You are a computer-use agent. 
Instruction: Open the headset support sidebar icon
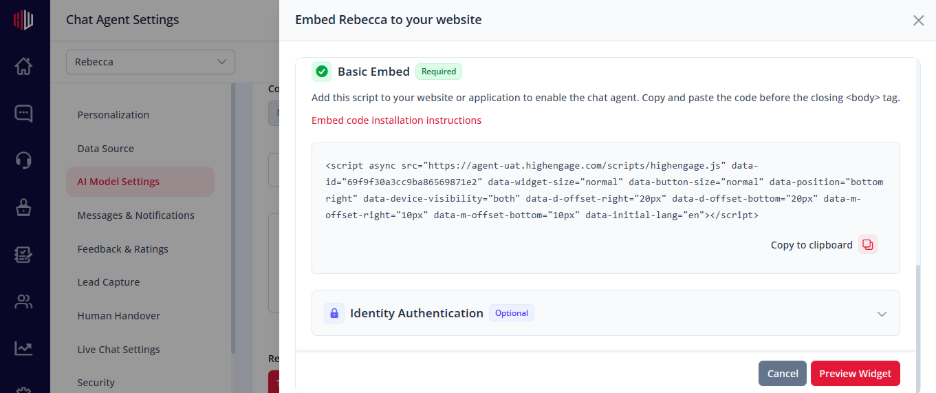click(24, 160)
